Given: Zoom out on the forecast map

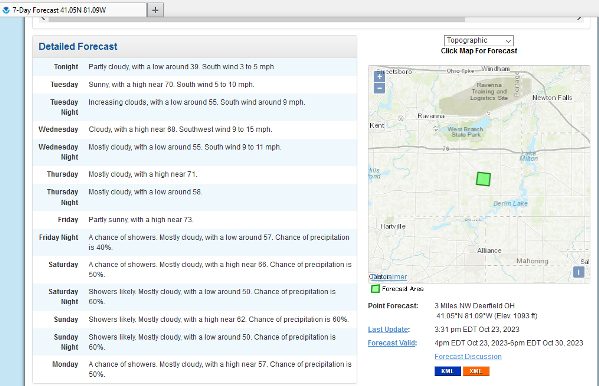Looking at the screenshot, I should coord(379,89).
